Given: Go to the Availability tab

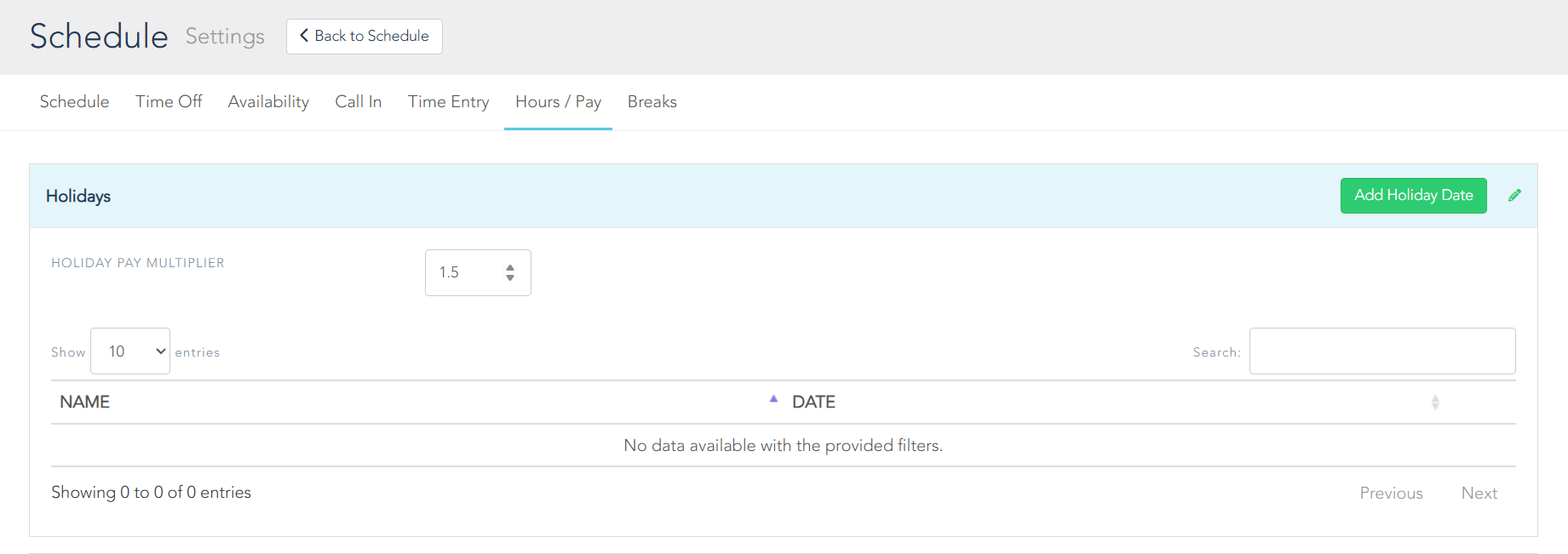Looking at the screenshot, I should tap(268, 102).
